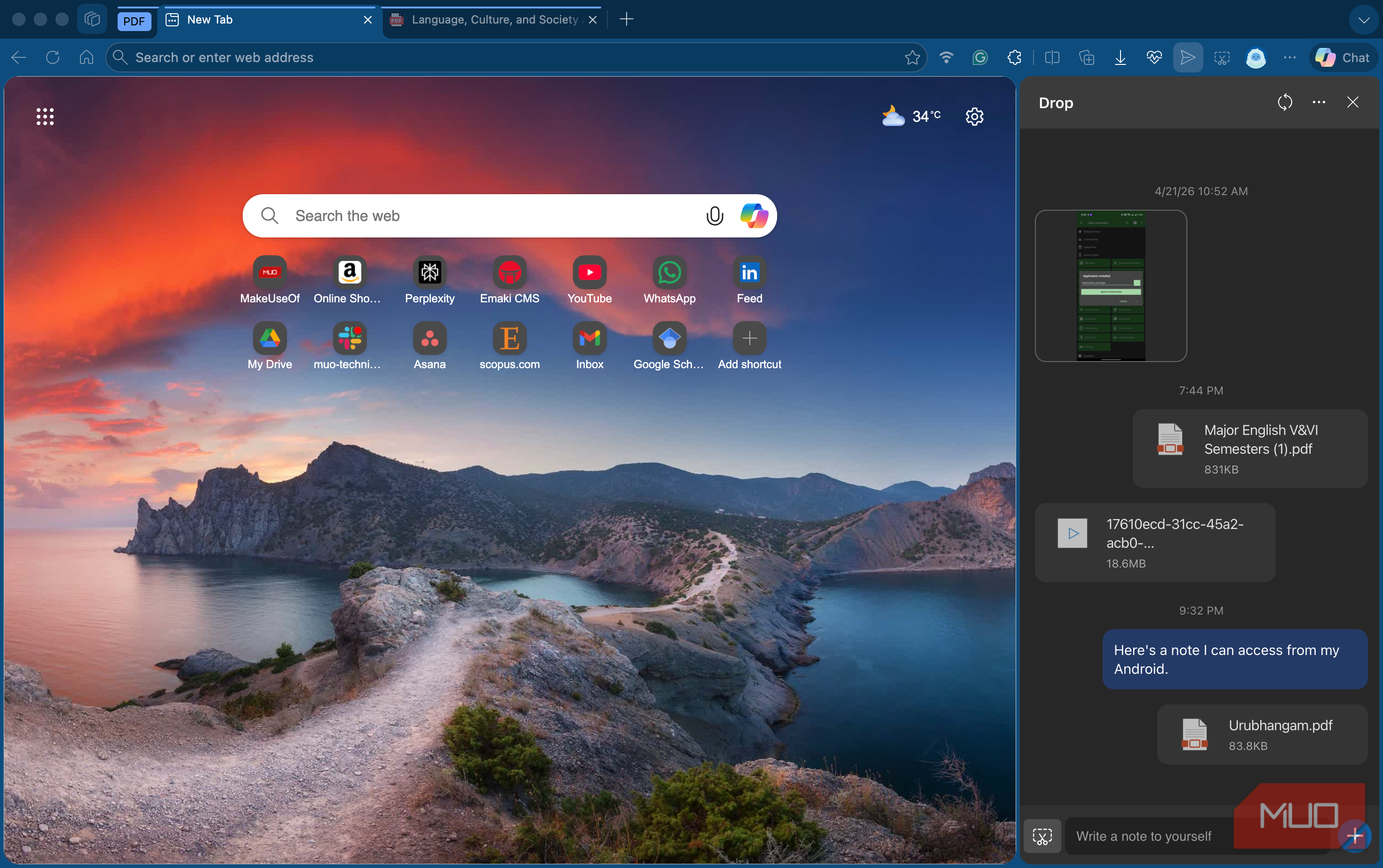This screenshot has width=1383, height=868.
Task: Open the My Drive shortcut
Action: point(270,346)
